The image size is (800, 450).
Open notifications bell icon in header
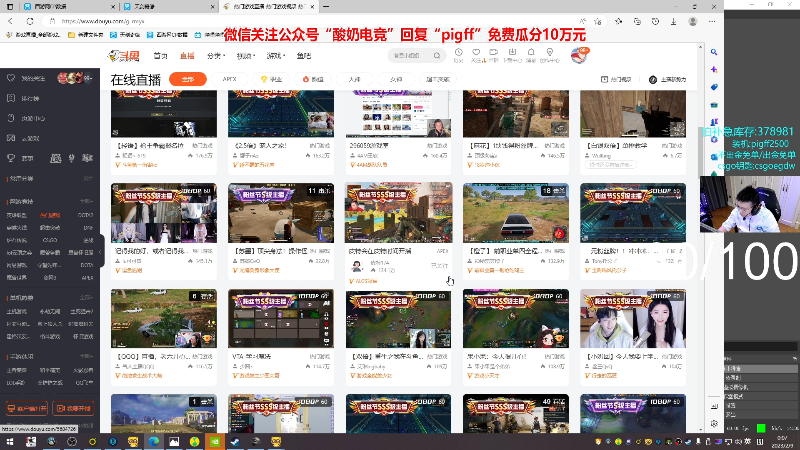(x=531, y=52)
